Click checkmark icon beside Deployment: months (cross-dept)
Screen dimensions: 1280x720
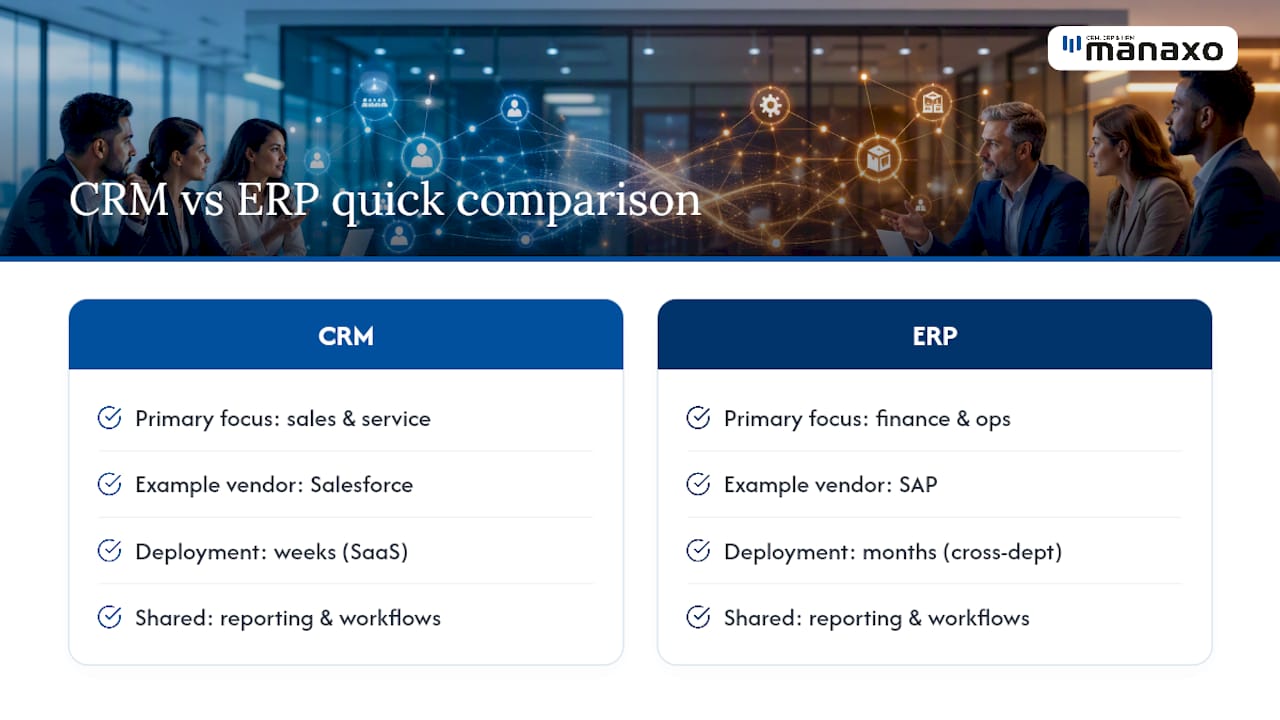[x=698, y=551]
